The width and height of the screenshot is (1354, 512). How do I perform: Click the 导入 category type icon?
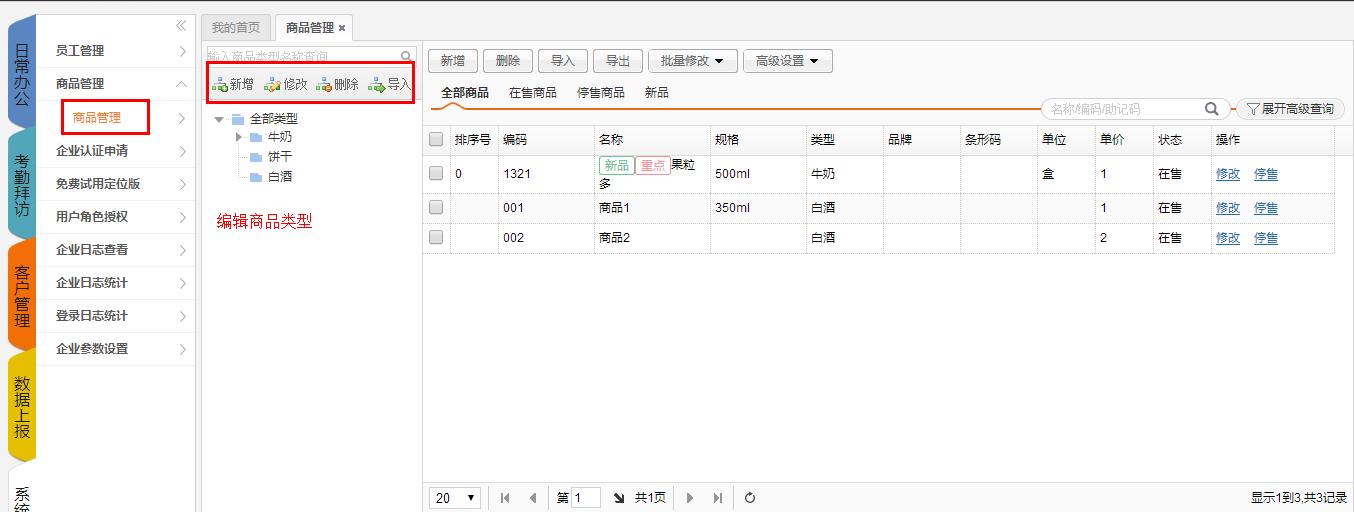(x=377, y=85)
